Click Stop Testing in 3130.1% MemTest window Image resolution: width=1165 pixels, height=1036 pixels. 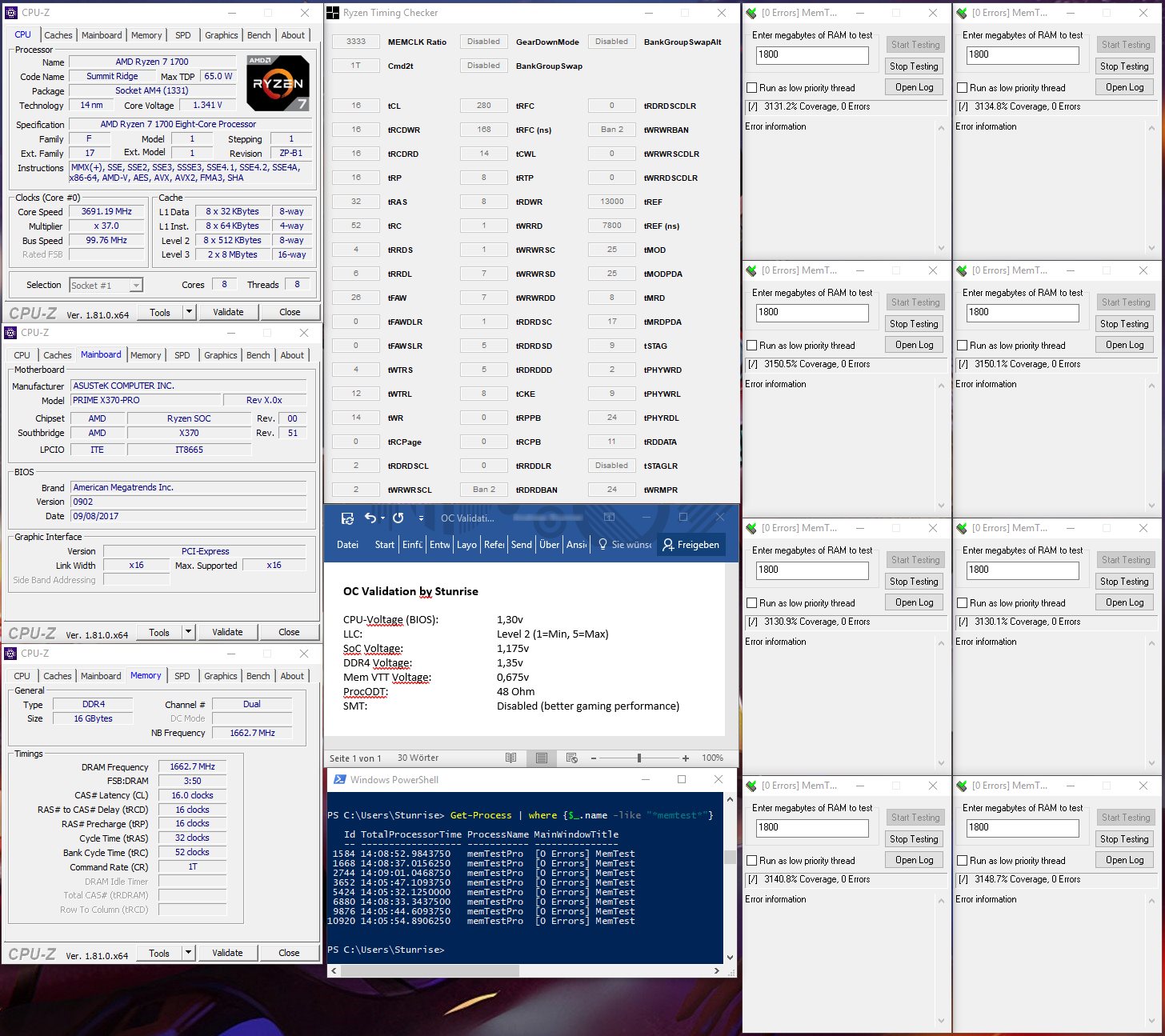(x=1124, y=582)
